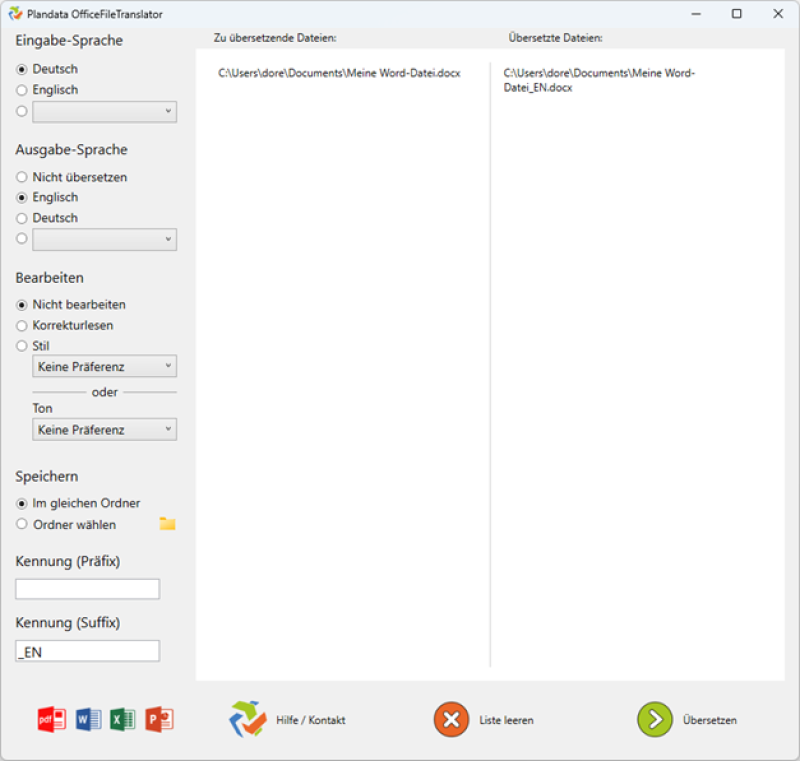
Task: Select Englisch as Eingabe-Sprache
Action: [x=22, y=90]
